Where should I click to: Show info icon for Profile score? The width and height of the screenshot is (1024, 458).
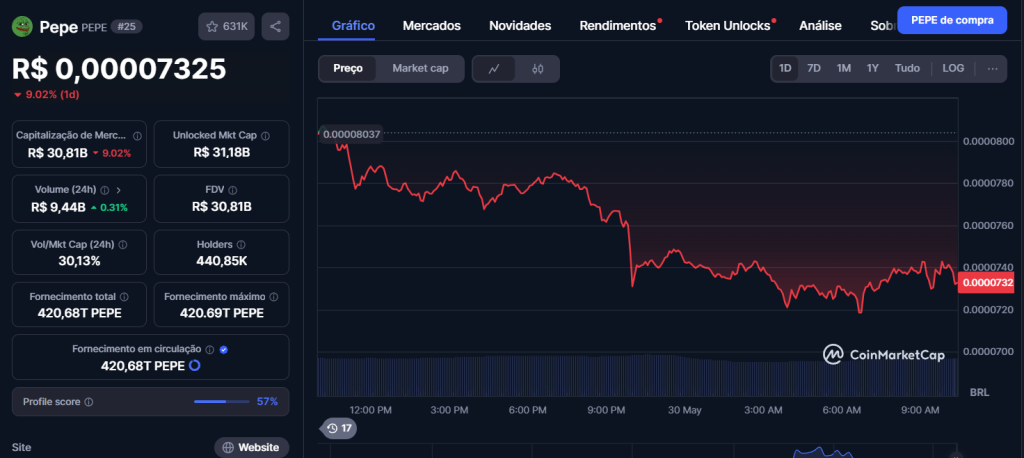(89, 402)
